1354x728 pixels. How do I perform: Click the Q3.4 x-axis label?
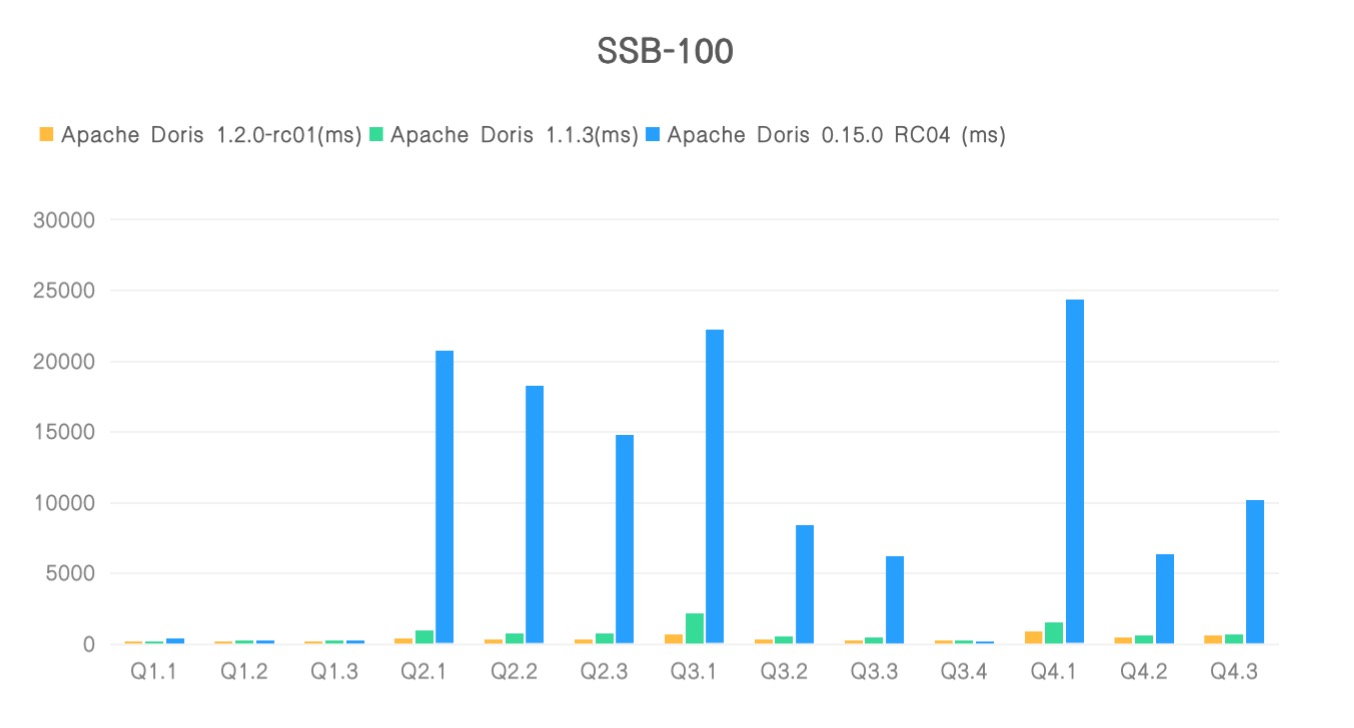964,672
